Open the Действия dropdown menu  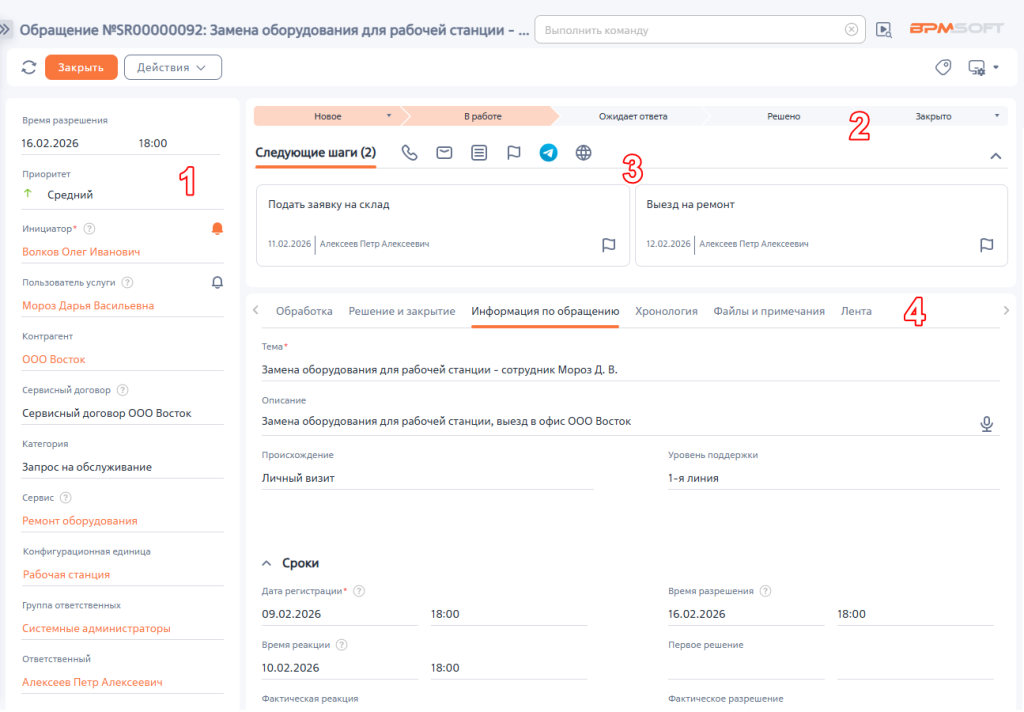coord(172,68)
